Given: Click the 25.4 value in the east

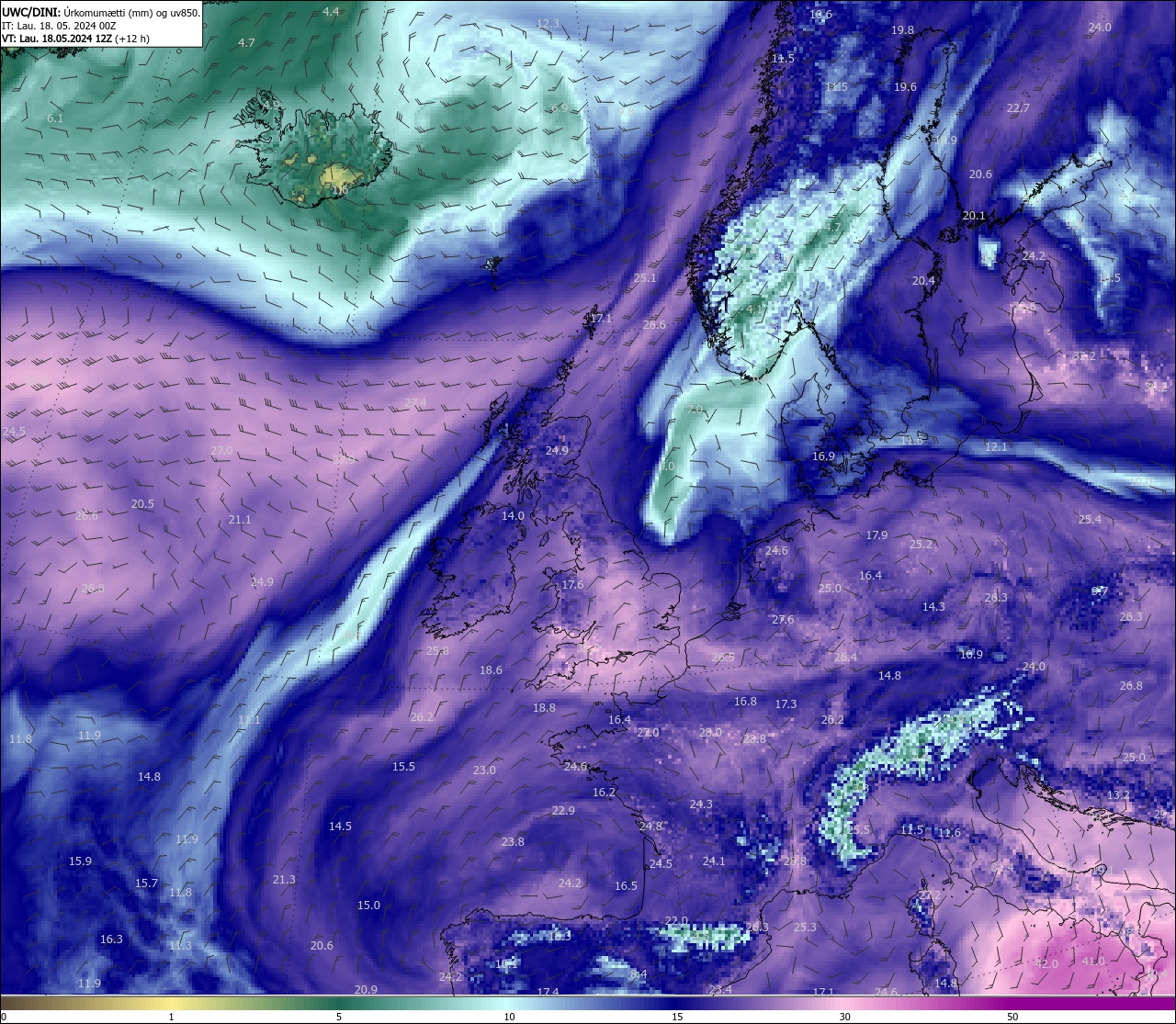Looking at the screenshot, I should tap(1090, 520).
